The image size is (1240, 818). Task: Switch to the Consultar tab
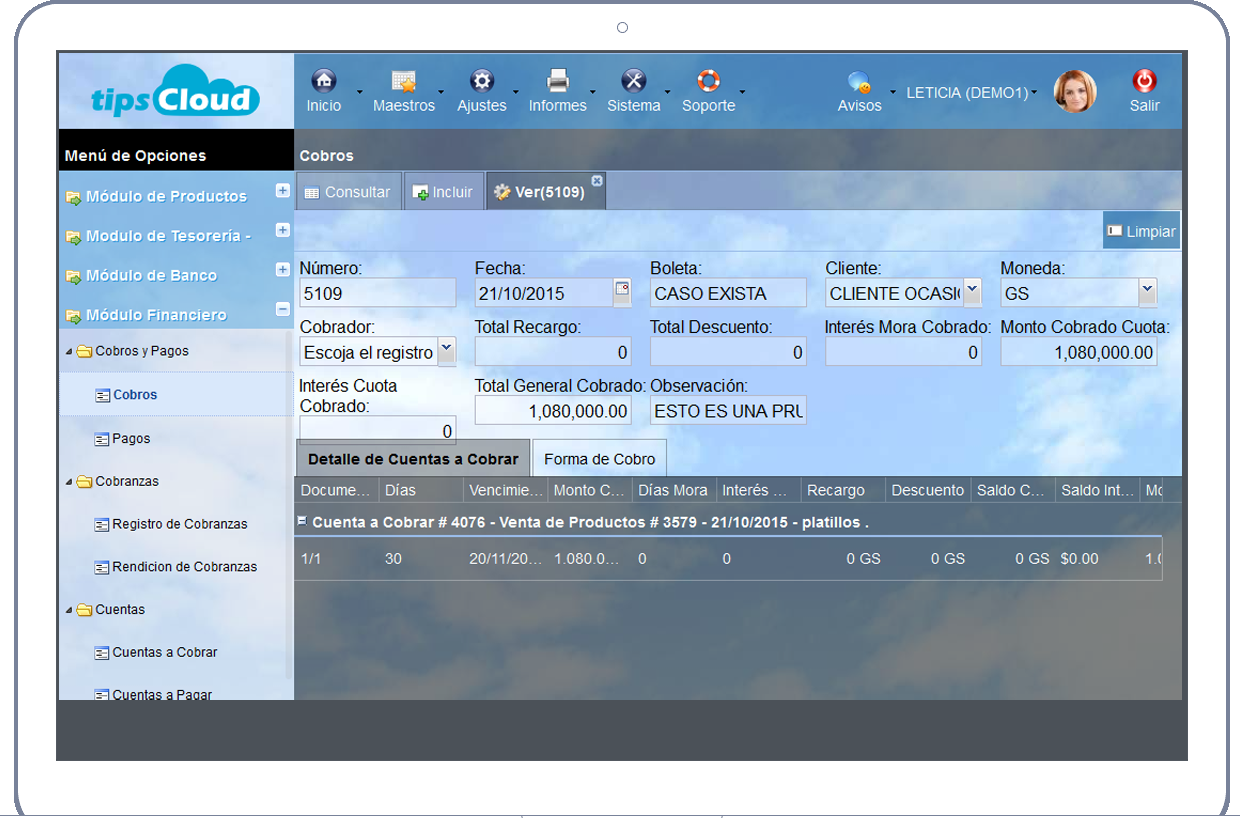[x=348, y=192]
